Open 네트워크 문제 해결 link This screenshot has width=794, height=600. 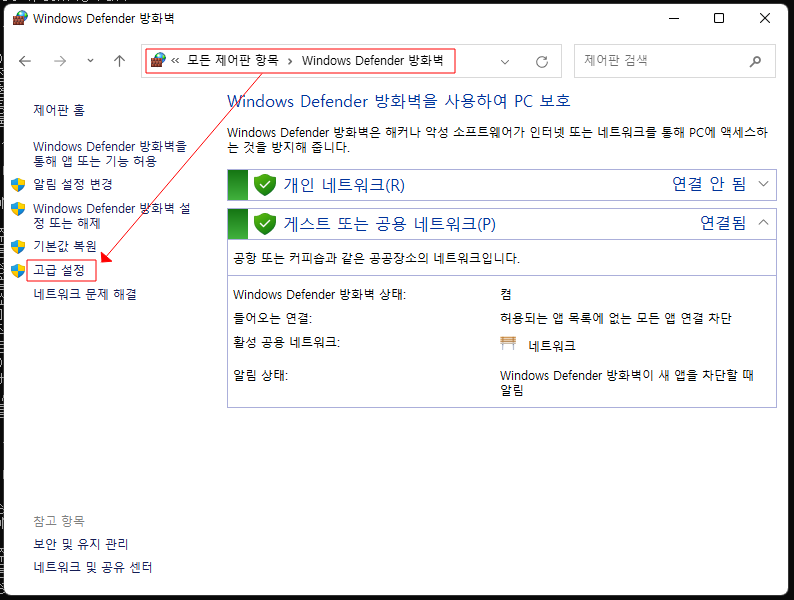tap(85, 294)
